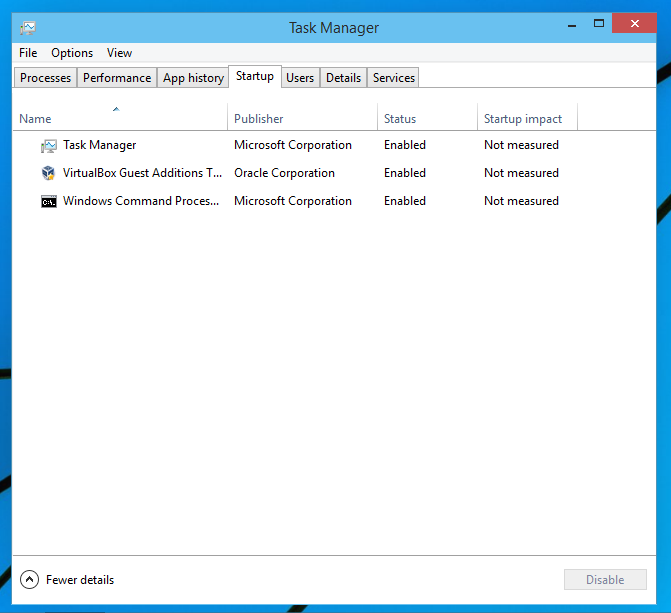Maximize the Task Manager window
Image resolution: width=671 pixels, height=613 pixels.
(599, 24)
